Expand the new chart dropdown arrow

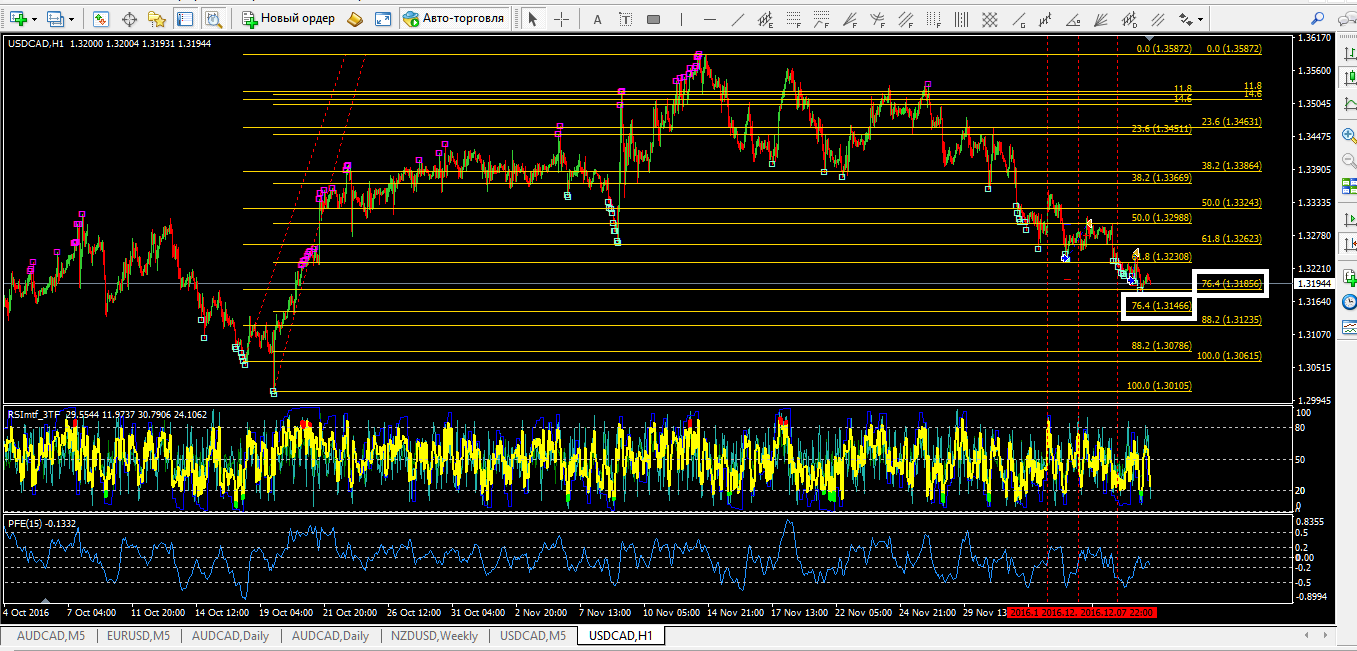point(35,19)
